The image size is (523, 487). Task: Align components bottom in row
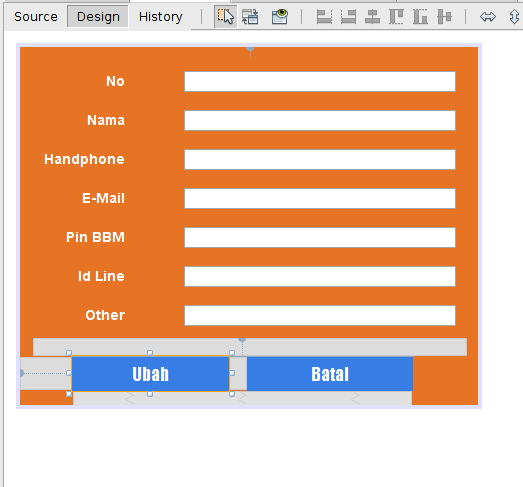420,17
